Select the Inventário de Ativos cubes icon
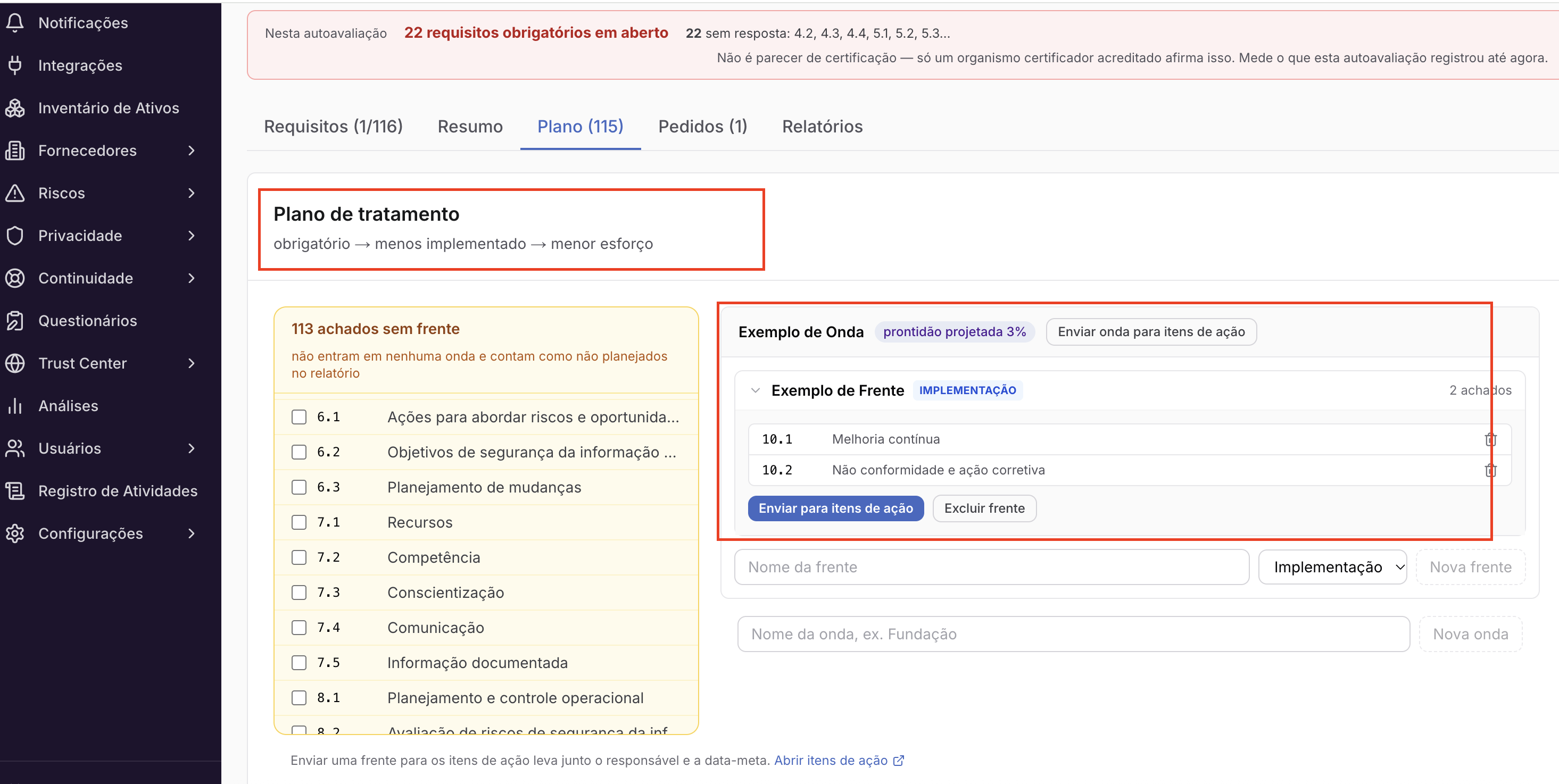 point(15,107)
